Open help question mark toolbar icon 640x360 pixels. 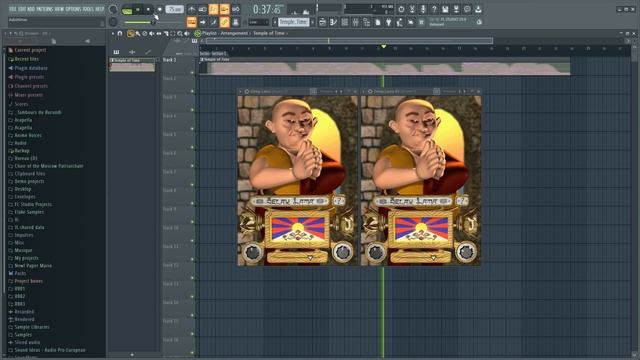click(434, 9)
